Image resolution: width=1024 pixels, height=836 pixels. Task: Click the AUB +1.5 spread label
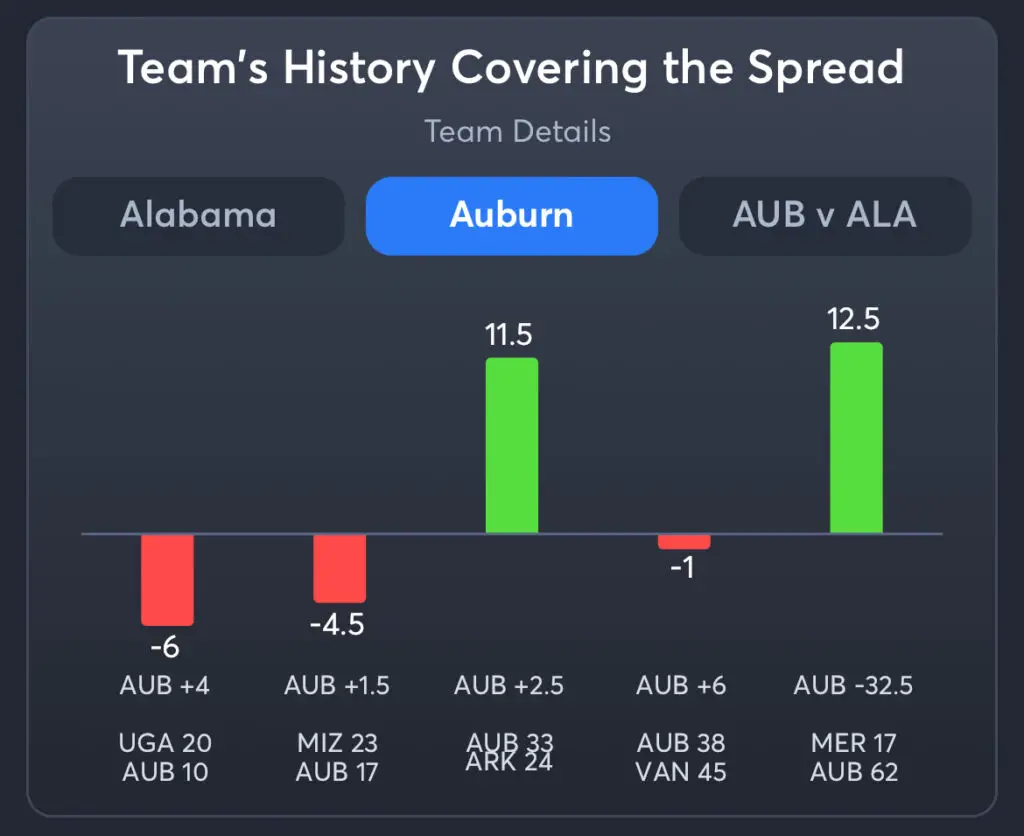(337, 686)
